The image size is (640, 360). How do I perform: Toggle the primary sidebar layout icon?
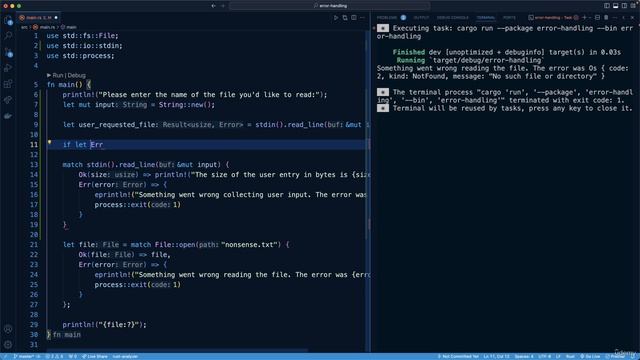(x=607, y=6)
